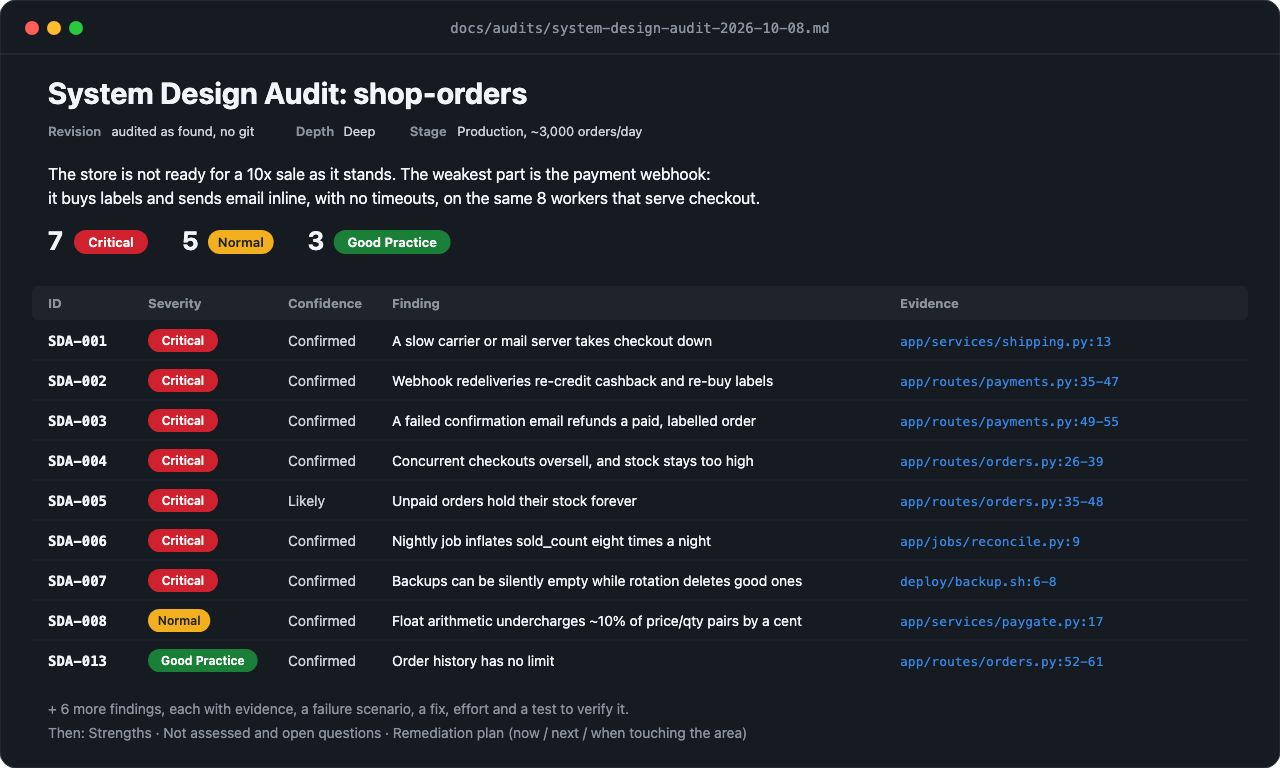Open evidence link app/routes/payments.py:49-55
The height and width of the screenshot is (768, 1280).
1009,422
